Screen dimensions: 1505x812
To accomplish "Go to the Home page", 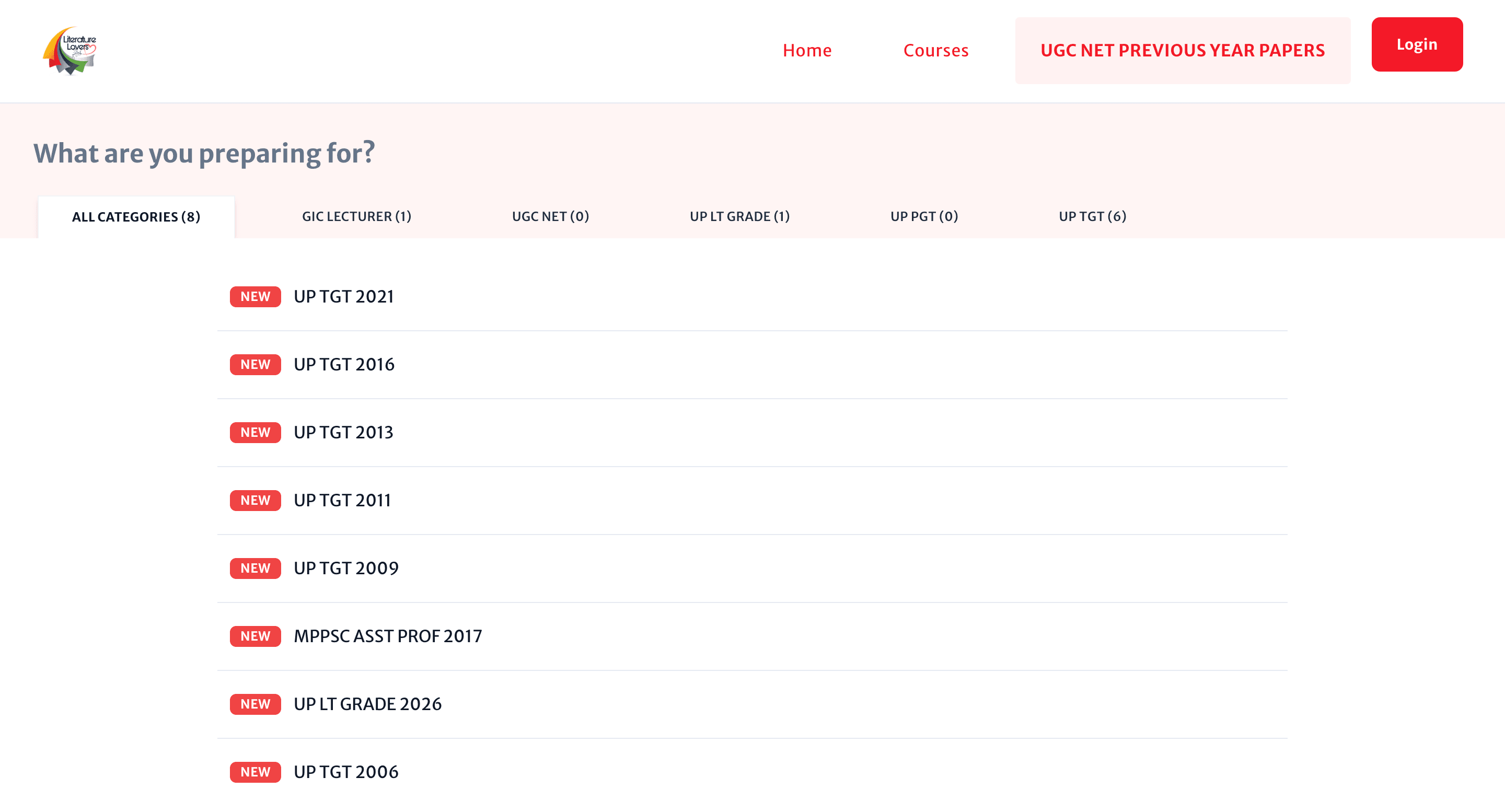I will [x=807, y=50].
